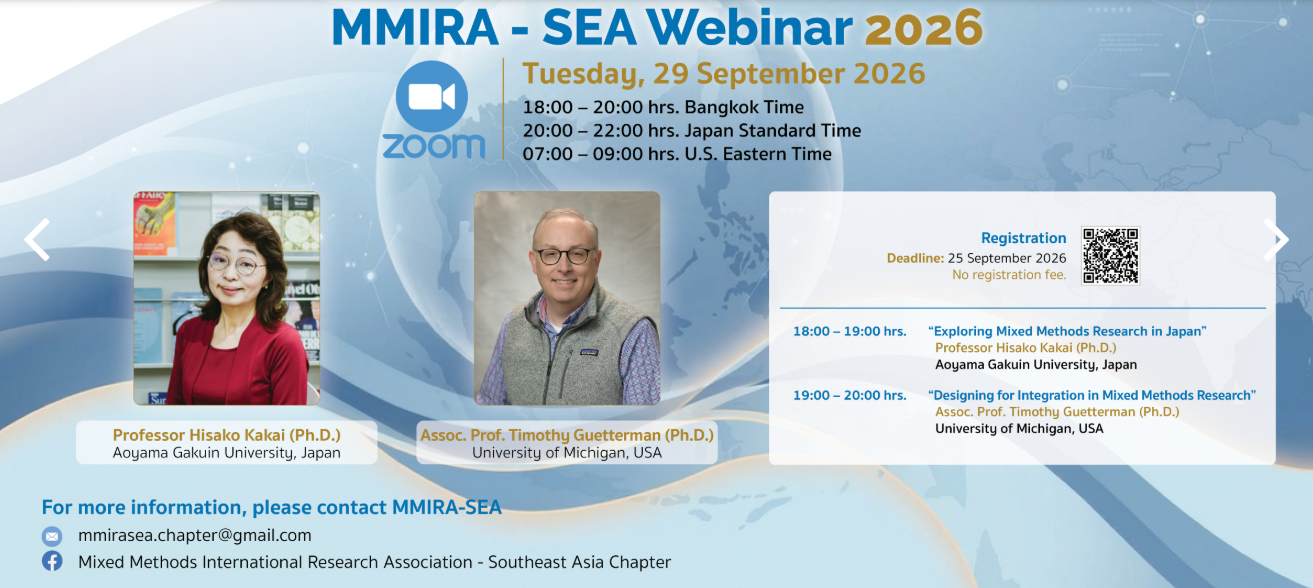Click the 18:00 – 19:00 hrs. schedule time
The width and height of the screenshot is (1313, 588).
[x=850, y=331]
